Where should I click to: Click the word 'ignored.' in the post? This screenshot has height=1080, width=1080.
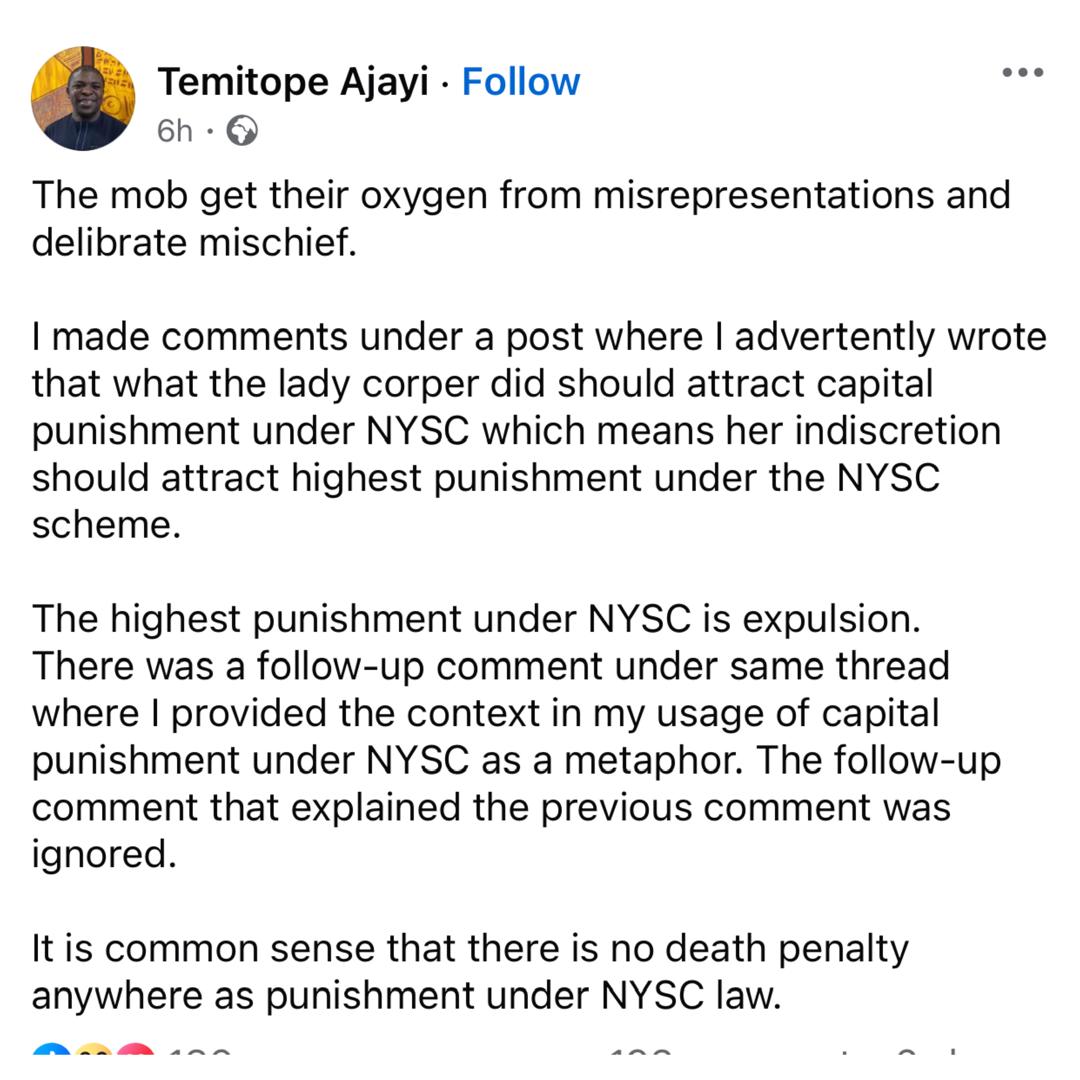(104, 856)
